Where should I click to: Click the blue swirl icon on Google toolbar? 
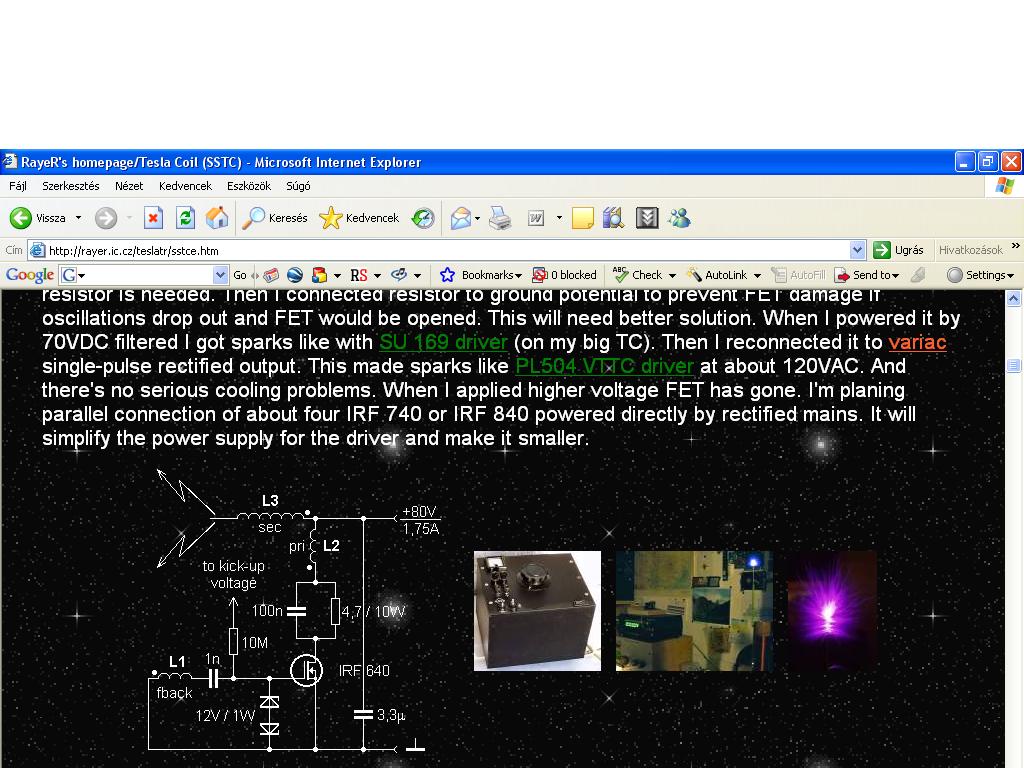pos(399,275)
